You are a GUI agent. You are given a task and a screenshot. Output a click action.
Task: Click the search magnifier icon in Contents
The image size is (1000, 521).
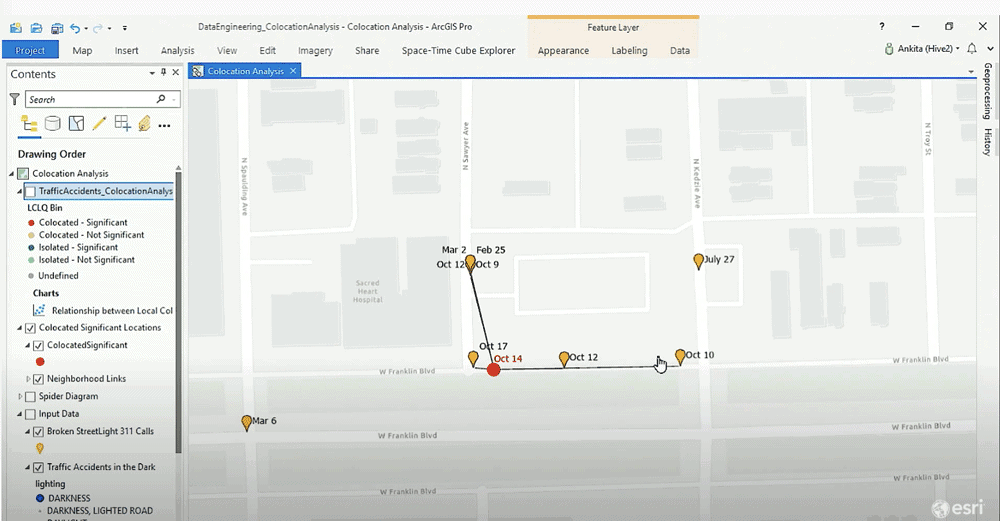point(161,99)
